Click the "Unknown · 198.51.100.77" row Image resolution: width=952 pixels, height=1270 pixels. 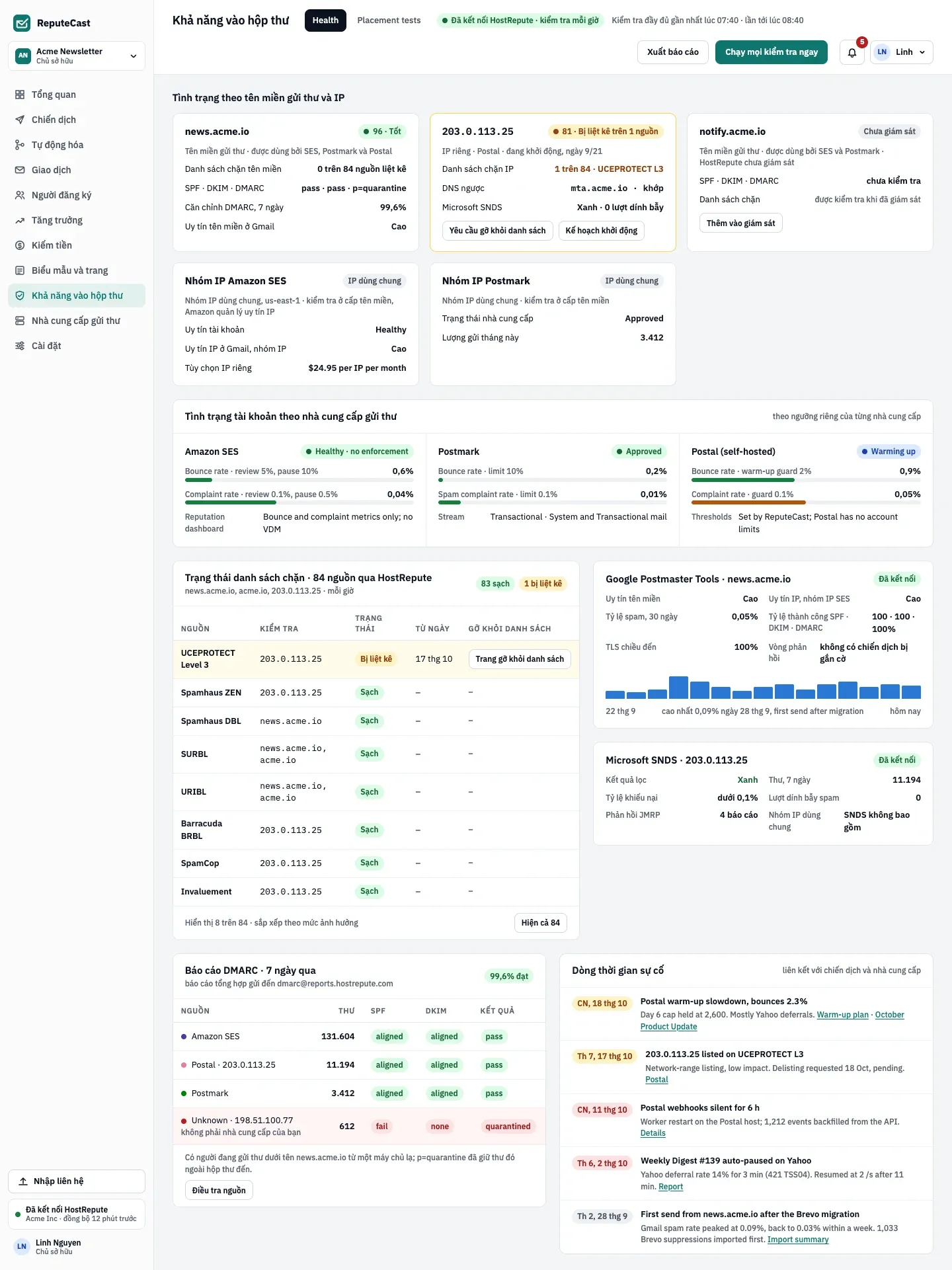click(x=359, y=1127)
